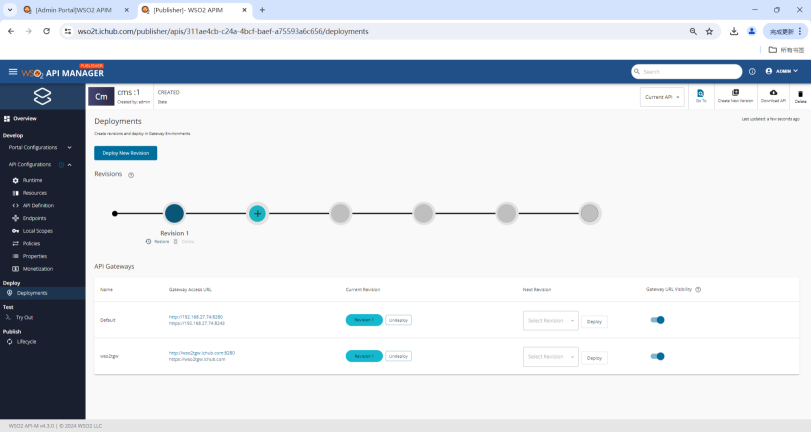The height and width of the screenshot is (433, 811).
Task: Open the hamburger menu beside WSO2 logo
Action: tap(13, 72)
